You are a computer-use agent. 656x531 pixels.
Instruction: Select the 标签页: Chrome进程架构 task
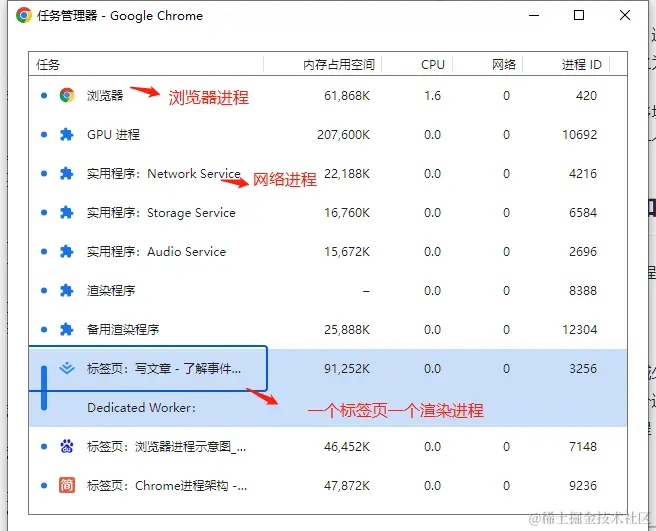pos(167,485)
